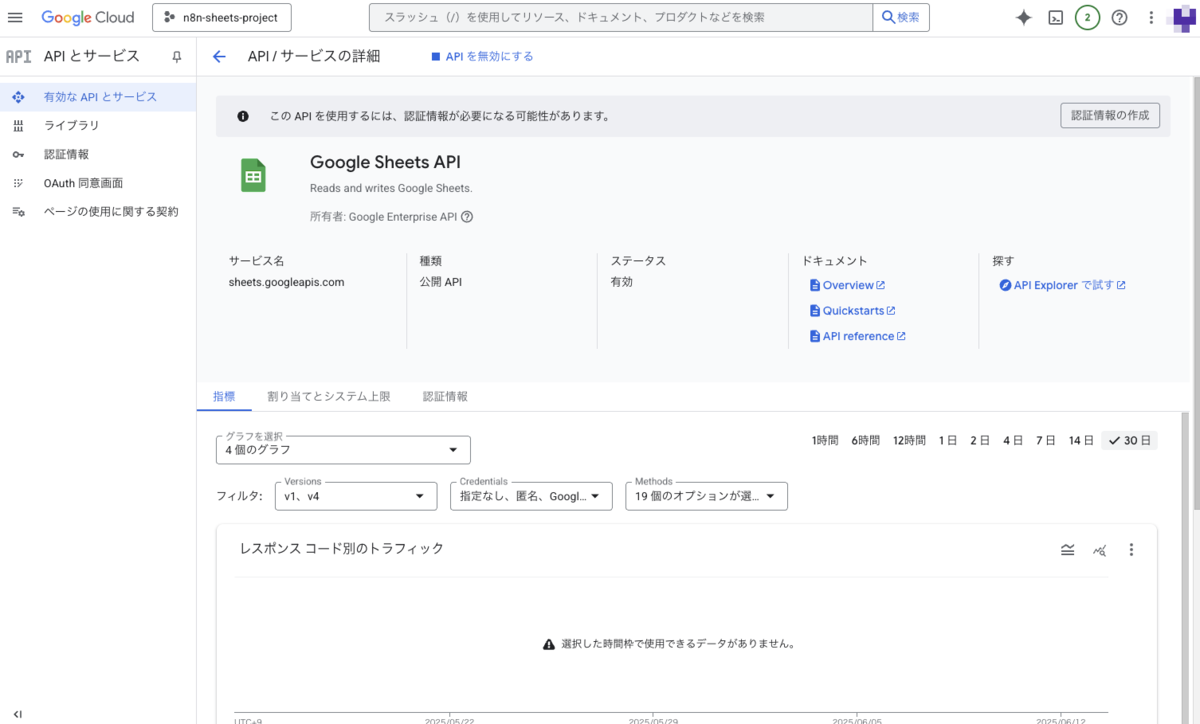Open 認証情報 in the sidebar

(x=98, y=155)
